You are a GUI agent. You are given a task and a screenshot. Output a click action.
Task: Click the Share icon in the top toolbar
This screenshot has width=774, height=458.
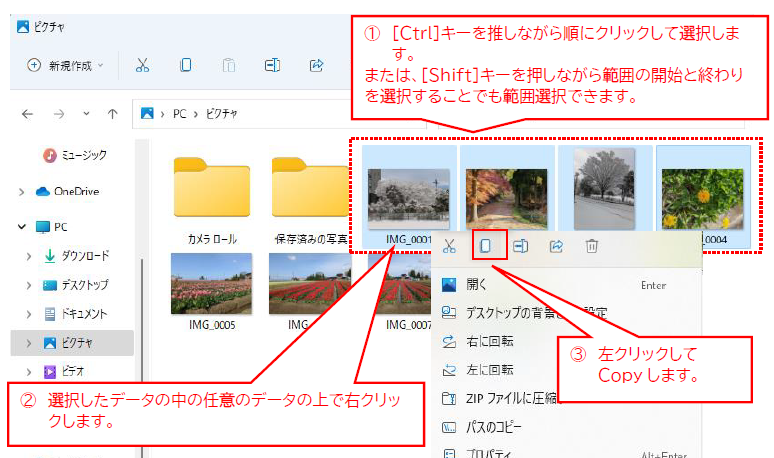click(x=316, y=65)
